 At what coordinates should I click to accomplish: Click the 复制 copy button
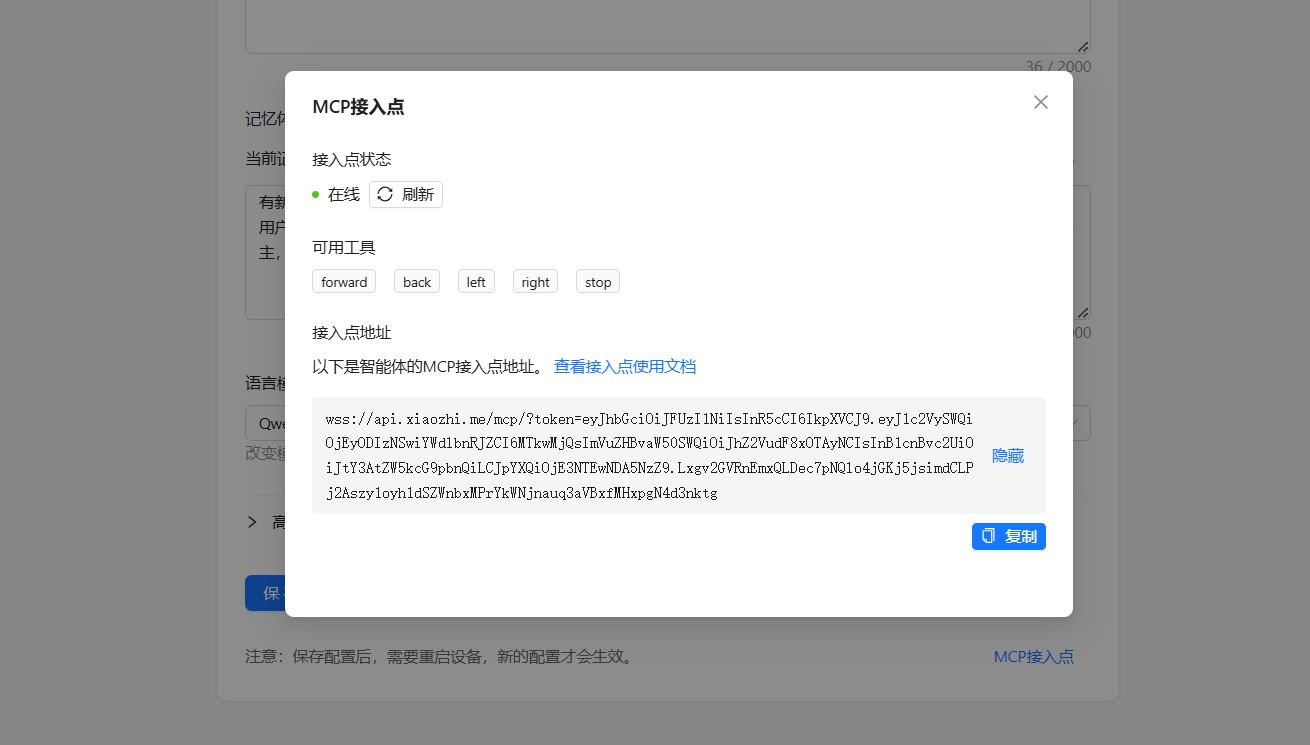[1009, 536]
